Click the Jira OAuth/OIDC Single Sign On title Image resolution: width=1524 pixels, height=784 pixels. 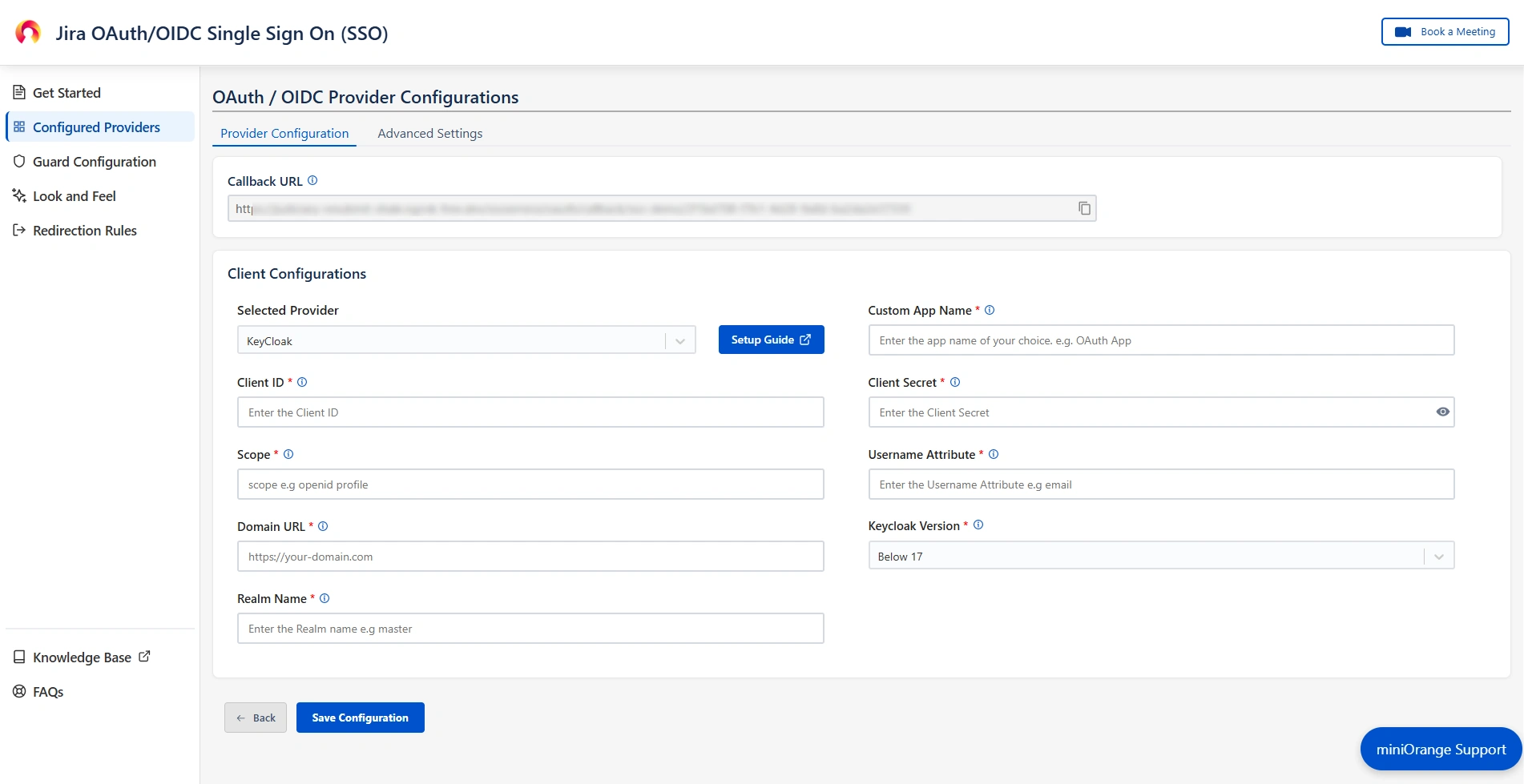222,33
